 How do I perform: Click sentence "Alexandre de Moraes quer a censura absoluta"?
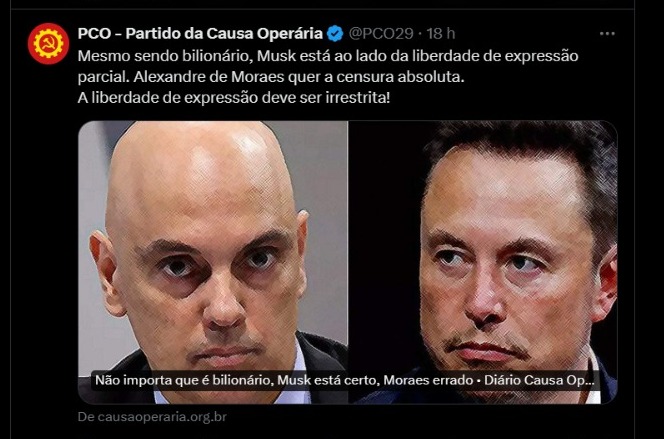point(299,77)
